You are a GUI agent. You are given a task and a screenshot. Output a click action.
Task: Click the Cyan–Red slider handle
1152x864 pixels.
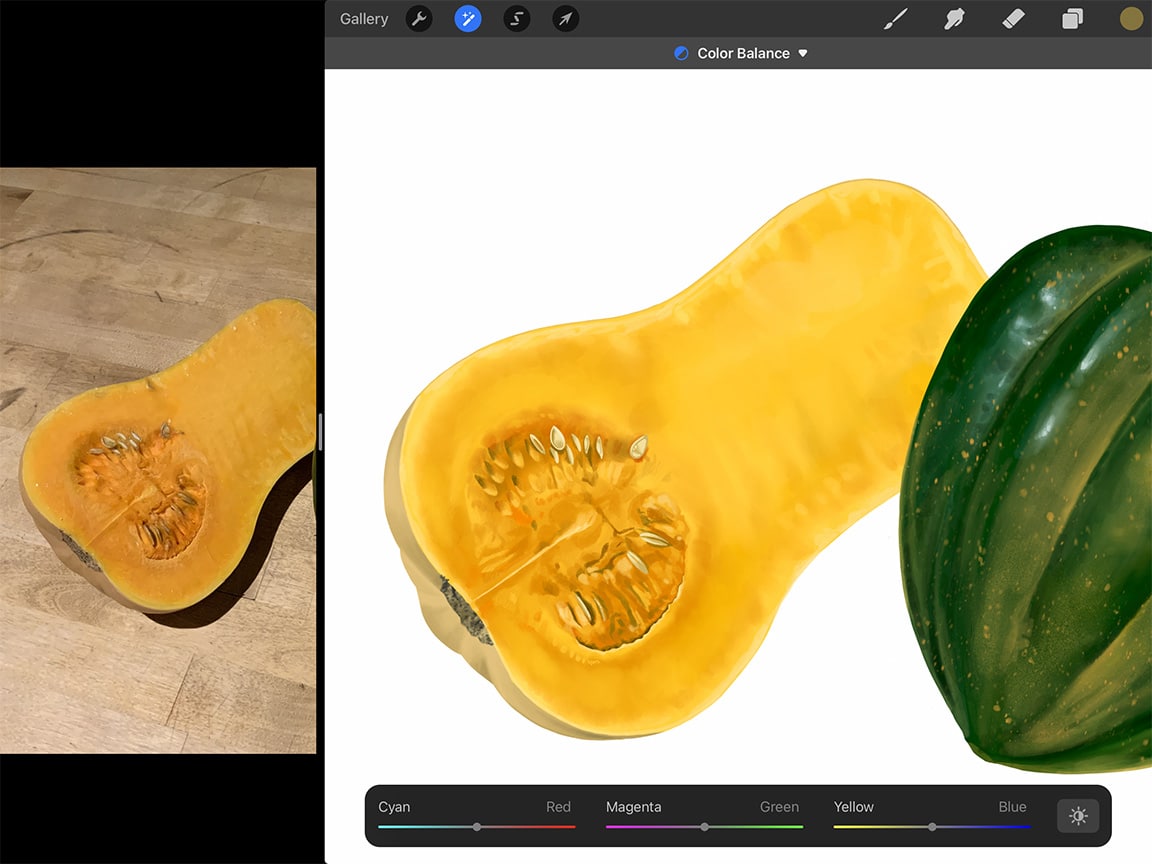477,827
